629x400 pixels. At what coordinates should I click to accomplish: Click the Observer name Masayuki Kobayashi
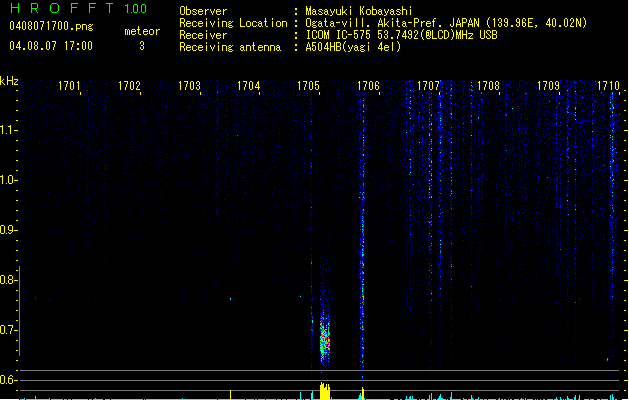[x=359, y=11]
